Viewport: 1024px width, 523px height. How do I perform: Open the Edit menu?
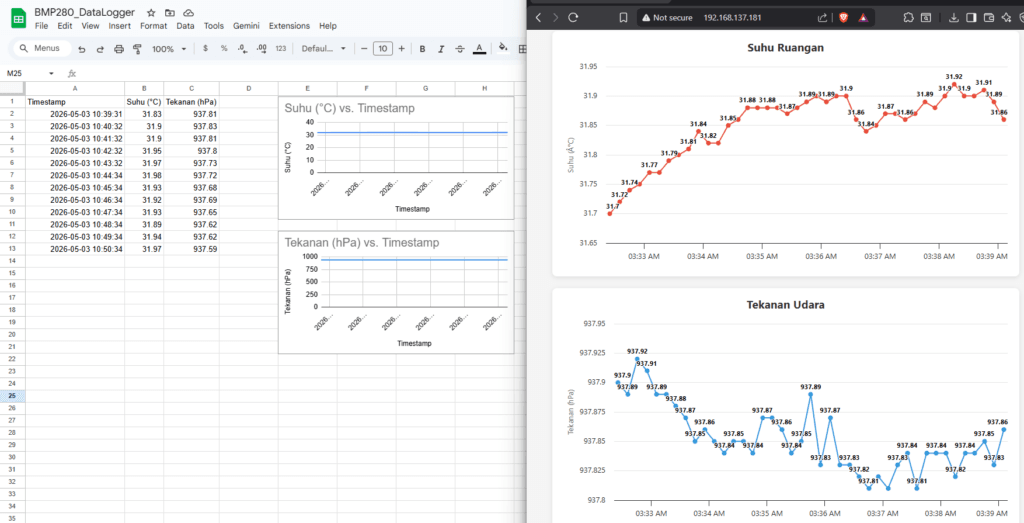pos(65,26)
